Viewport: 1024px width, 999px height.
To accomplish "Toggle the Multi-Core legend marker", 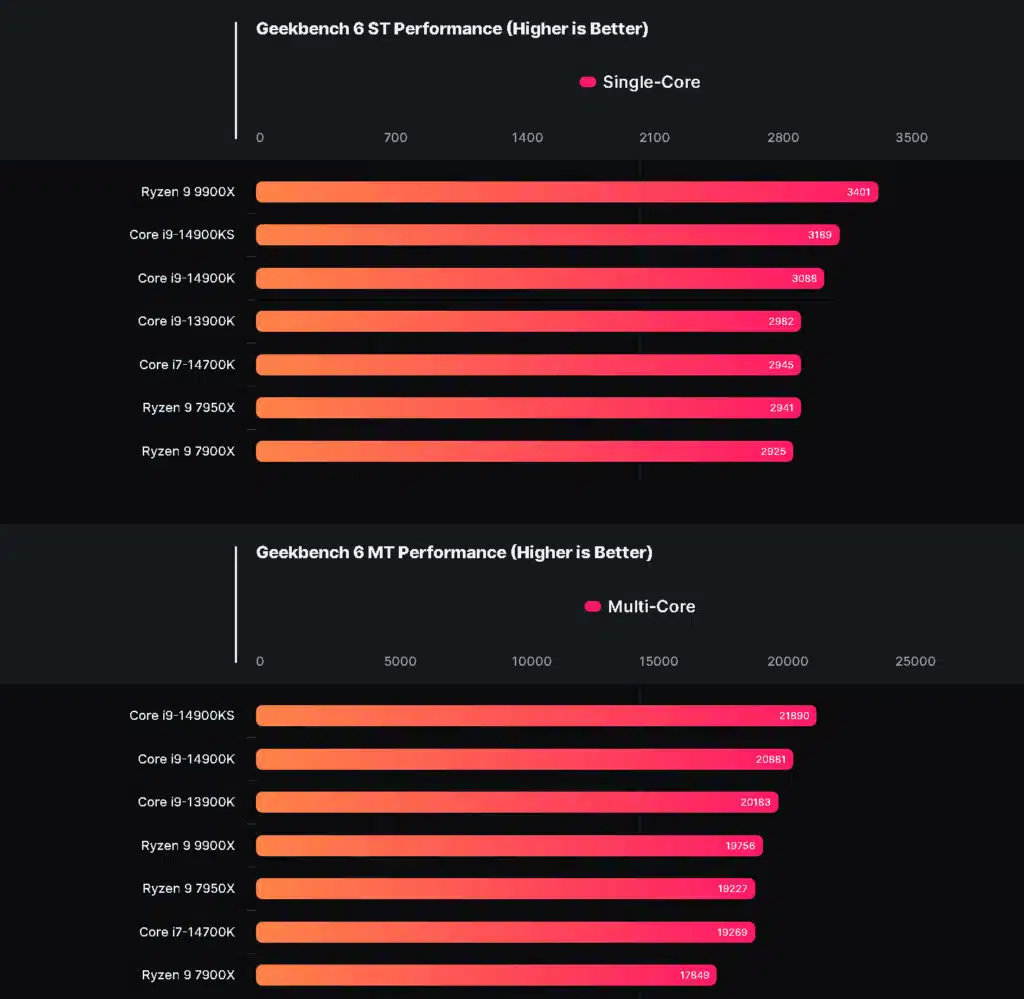I will coord(592,607).
